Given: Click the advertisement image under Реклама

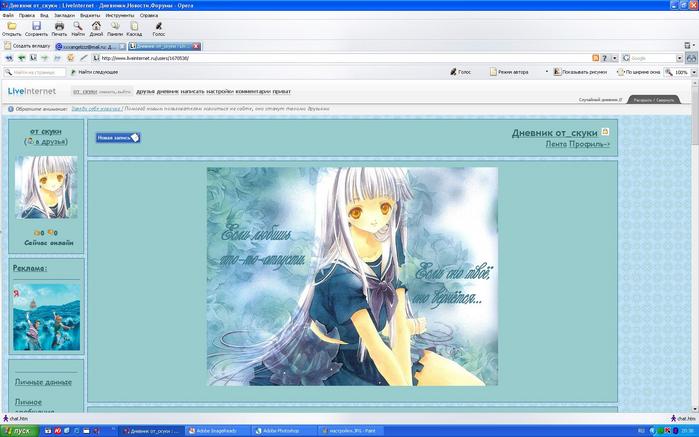Looking at the screenshot, I should pyautogui.click(x=46, y=317).
